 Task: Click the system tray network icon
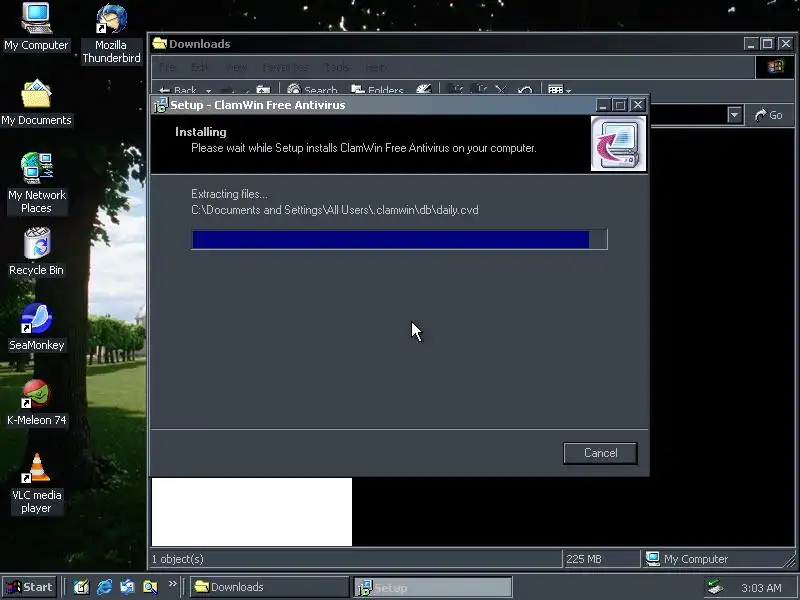[715, 587]
